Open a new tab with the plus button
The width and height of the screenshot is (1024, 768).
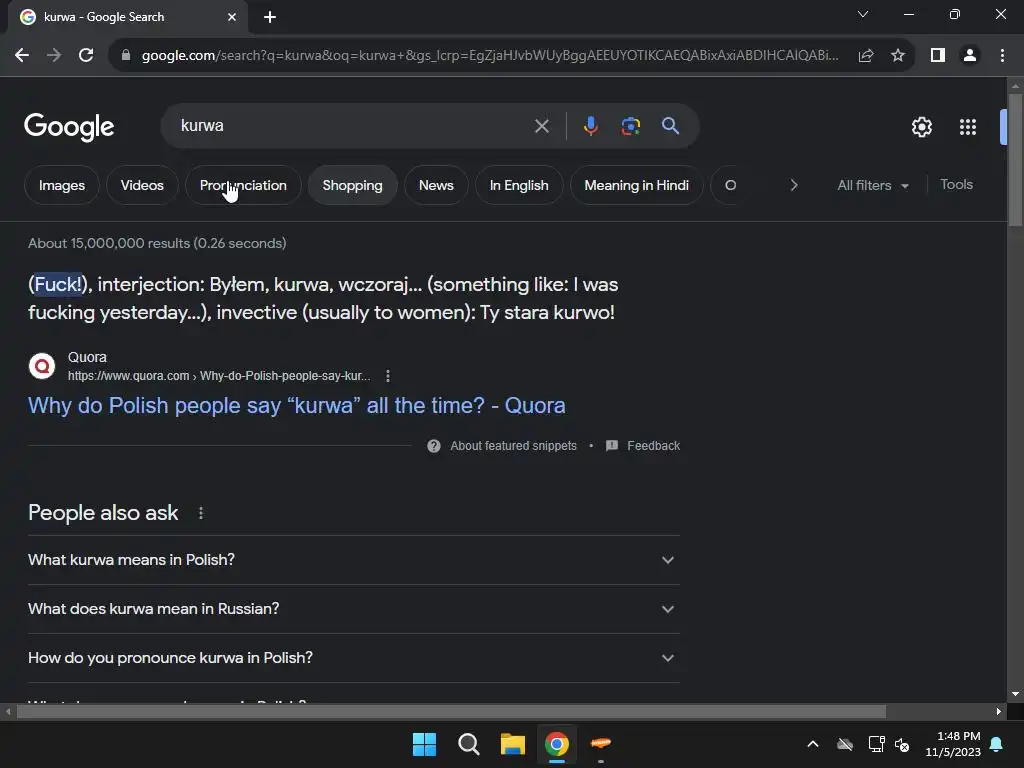pyautogui.click(x=270, y=17)
